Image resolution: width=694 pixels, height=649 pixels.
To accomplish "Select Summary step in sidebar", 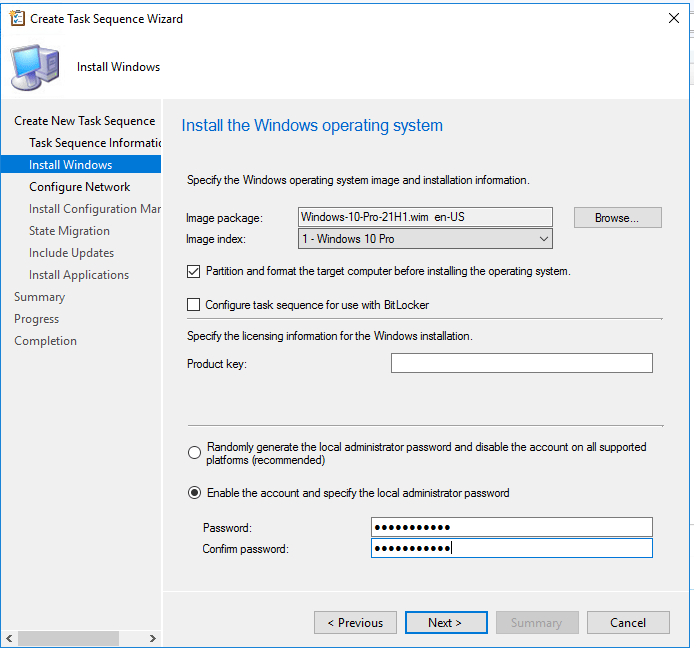I will (39, 297).
